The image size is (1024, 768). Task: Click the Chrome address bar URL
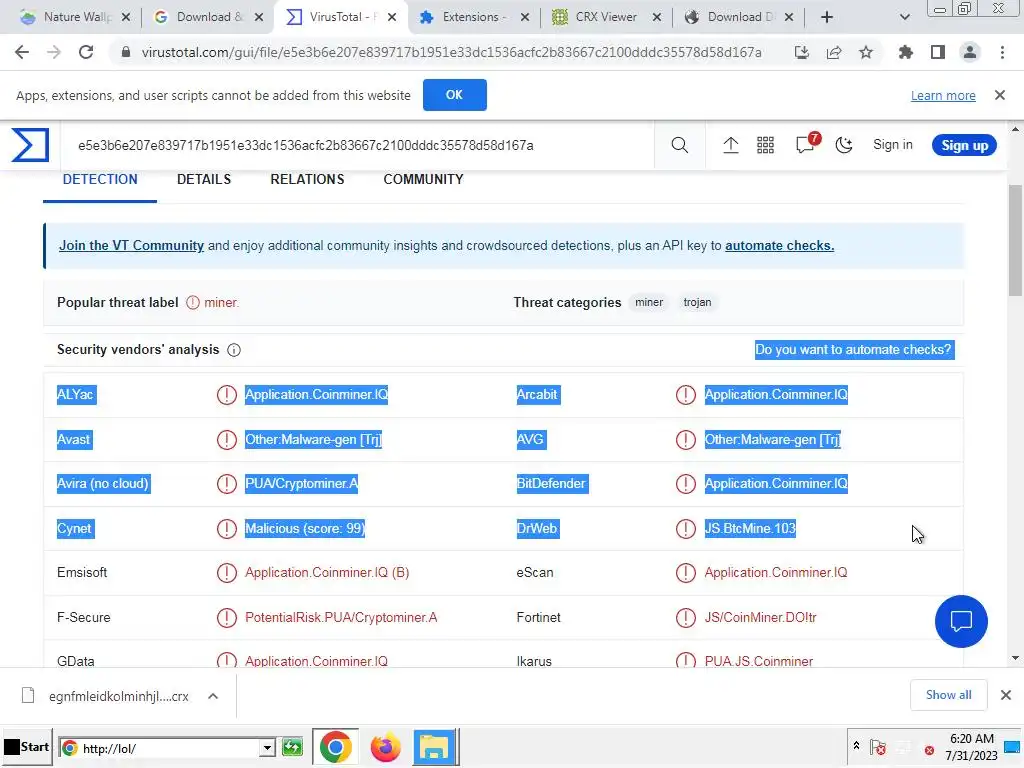pyautogui.click(x=451, y=52)
